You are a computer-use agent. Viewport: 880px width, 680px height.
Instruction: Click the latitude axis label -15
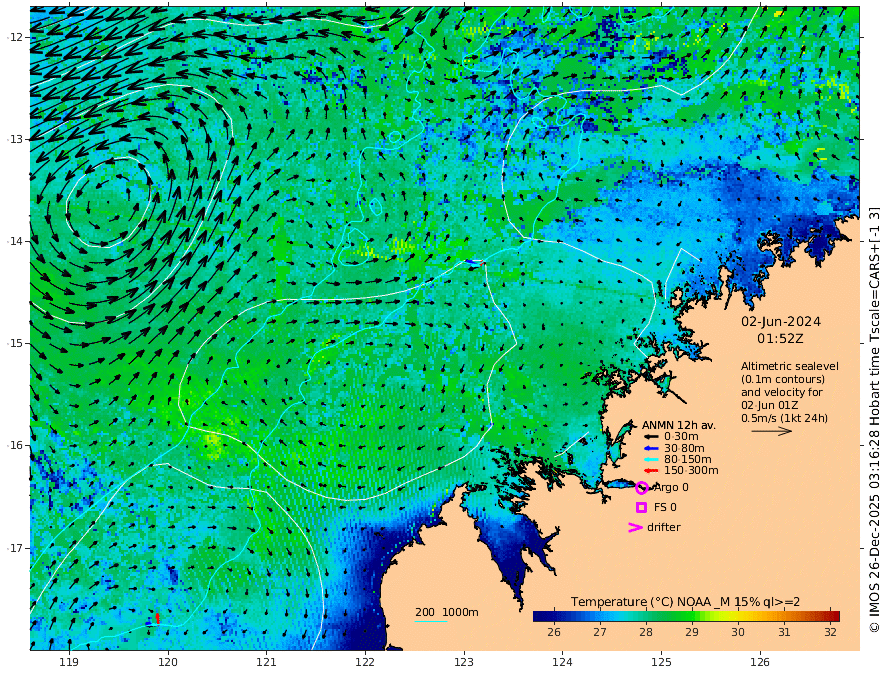coord(15,343)
